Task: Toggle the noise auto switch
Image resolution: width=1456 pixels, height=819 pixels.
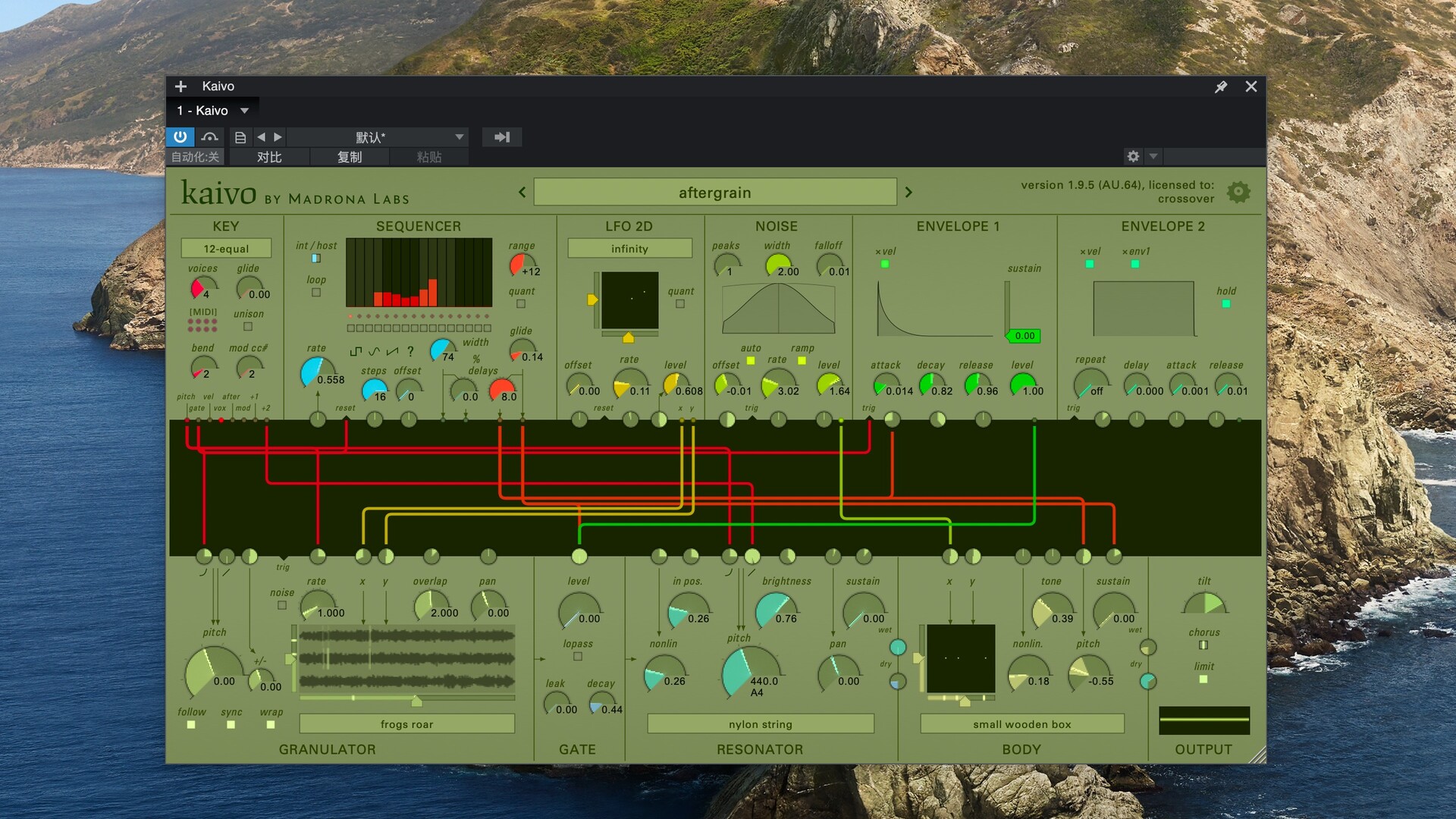Action: point(751,361)
